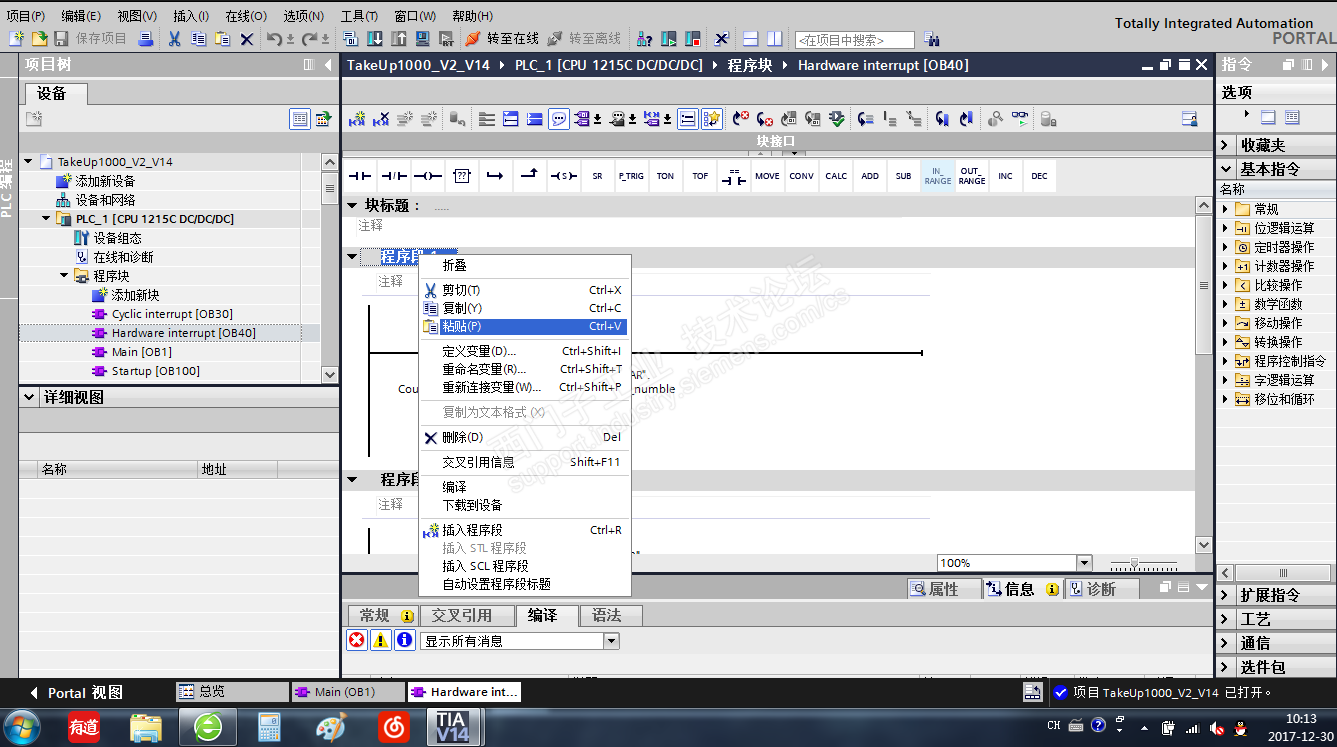Insert an output coil from favorites
The height and width of the screenshot is (747, 1337).
tap(428, 176)
